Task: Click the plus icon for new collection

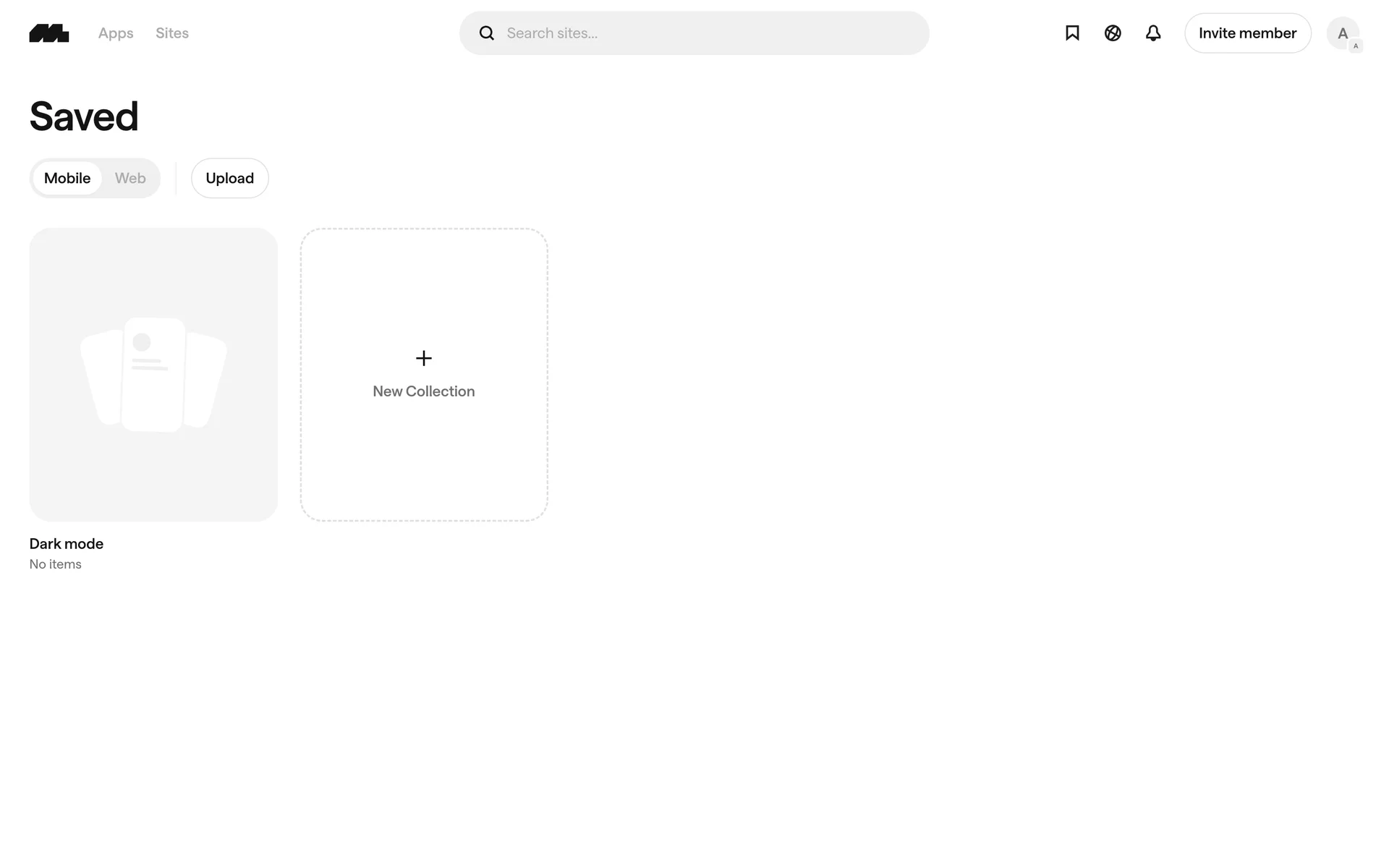Action: [424, 358]
